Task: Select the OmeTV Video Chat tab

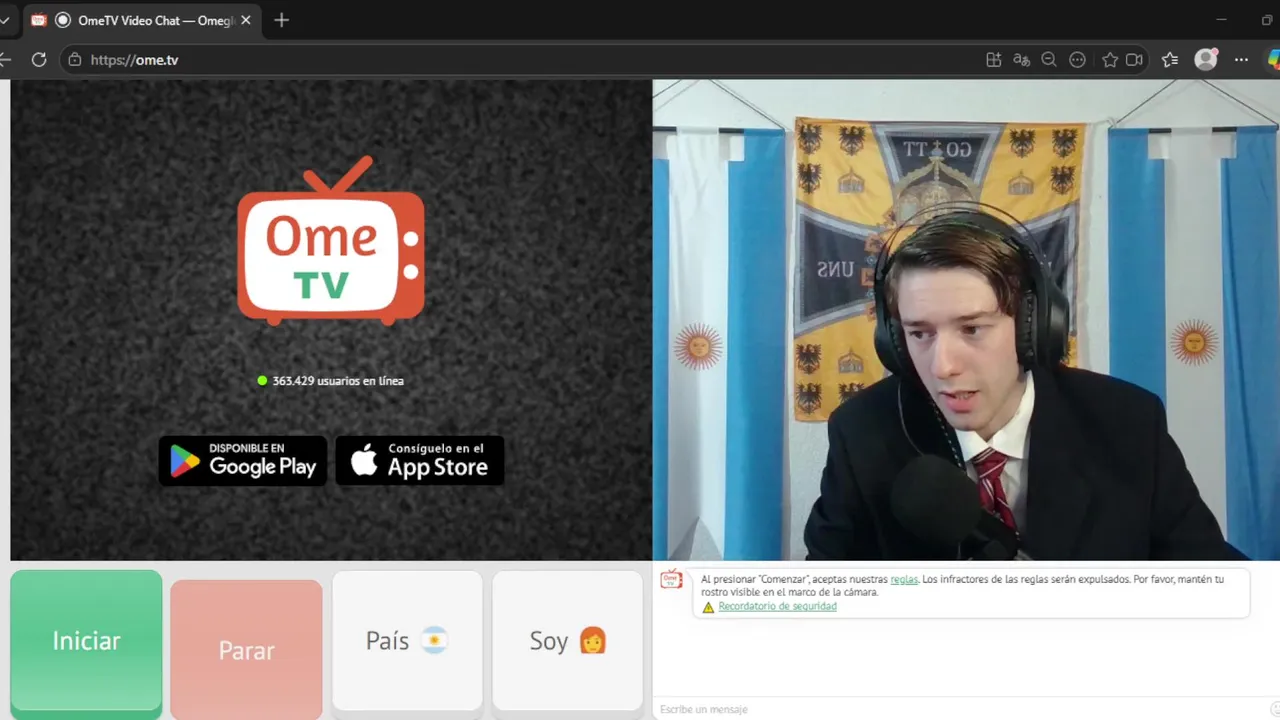Action: (141, 20)
